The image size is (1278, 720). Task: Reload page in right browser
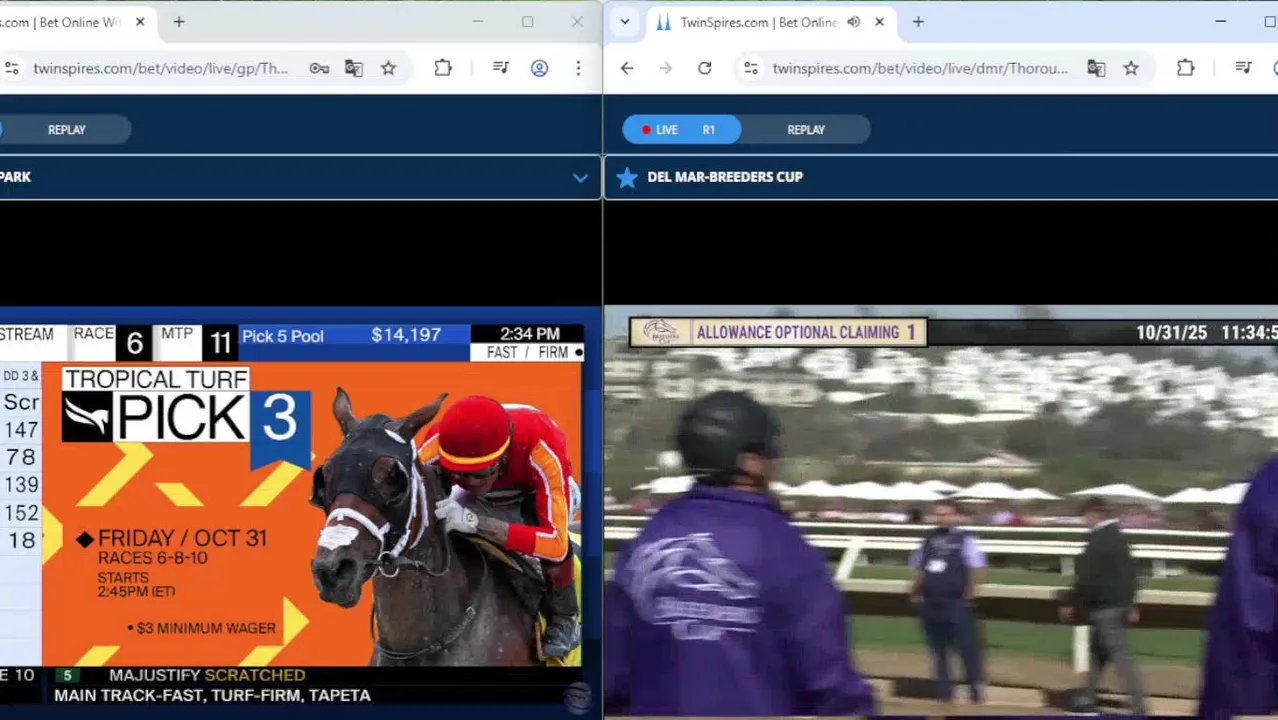coord(705,68)
